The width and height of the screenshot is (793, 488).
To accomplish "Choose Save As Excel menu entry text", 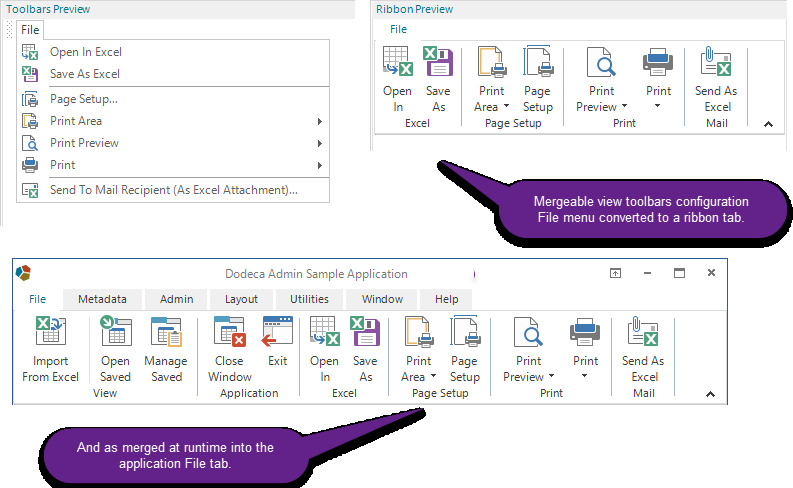I will click(84, 74).
